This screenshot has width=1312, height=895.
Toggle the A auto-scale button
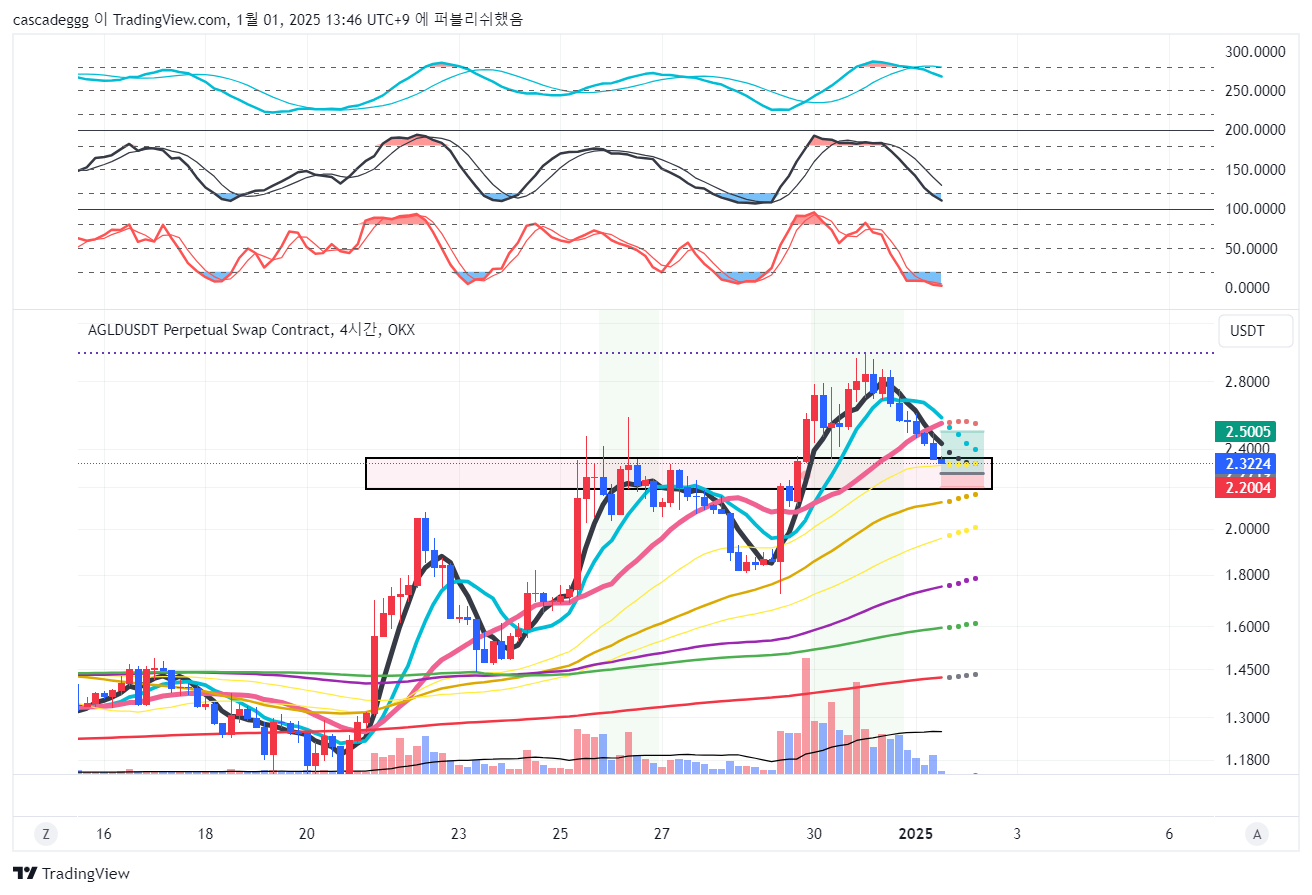click(x=1257, y=834)
